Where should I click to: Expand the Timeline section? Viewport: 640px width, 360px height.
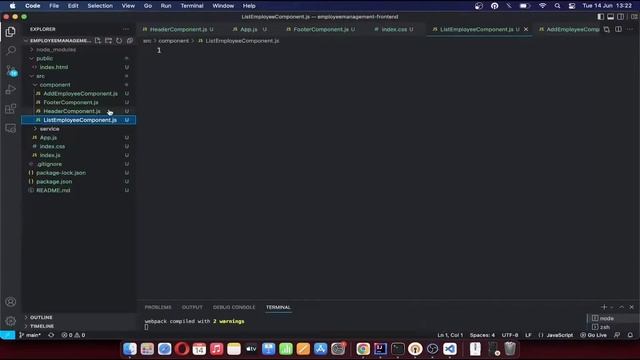(x=42, y=326)
